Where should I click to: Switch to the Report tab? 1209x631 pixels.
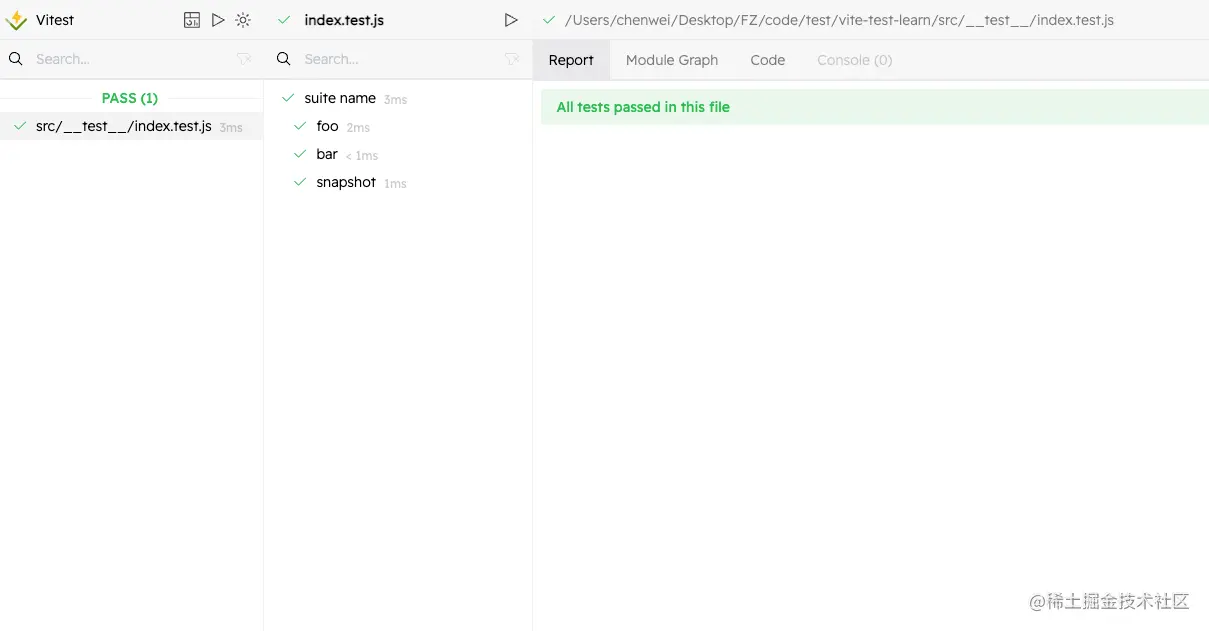[571, 60]
